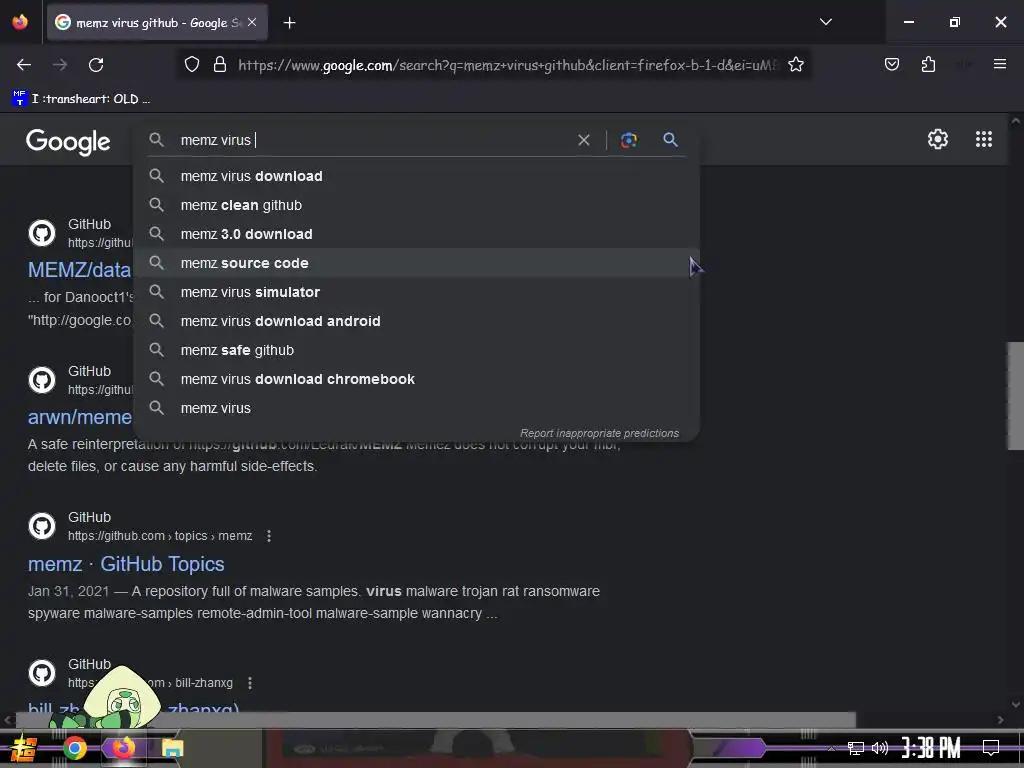Choose suggestion memz safe github
This screenshot has height=768, width=1024.
pos(416,350)
